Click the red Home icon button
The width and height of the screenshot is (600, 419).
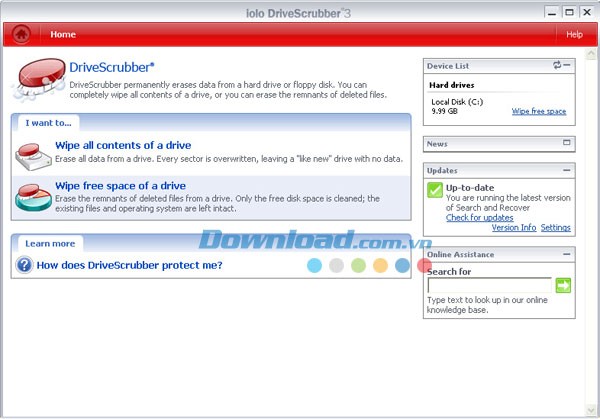[x=21, y=34]
